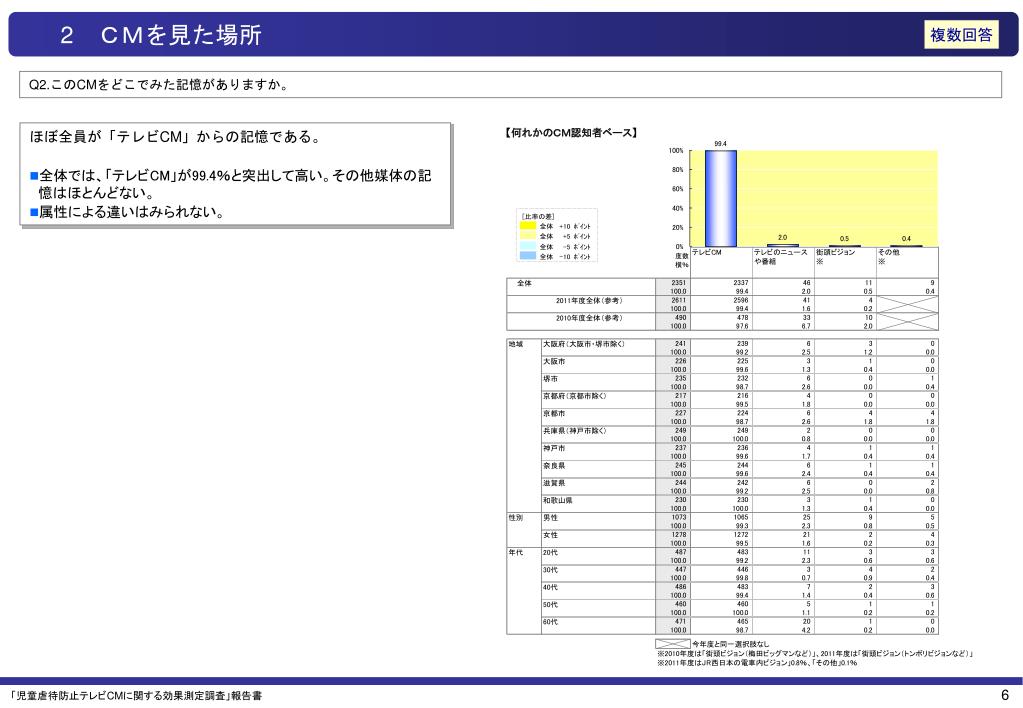Click the summary heading 'ほぼ全員が「テレビCM」からの記憶である。'
Image resolution: width=1023 pixels, height=708 pixels.
176,137
